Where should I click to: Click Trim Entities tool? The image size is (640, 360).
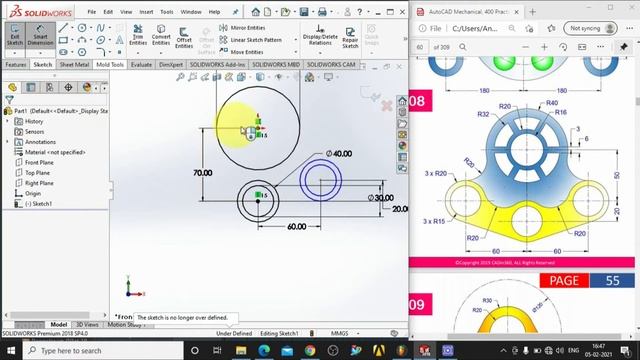[138, 35]
